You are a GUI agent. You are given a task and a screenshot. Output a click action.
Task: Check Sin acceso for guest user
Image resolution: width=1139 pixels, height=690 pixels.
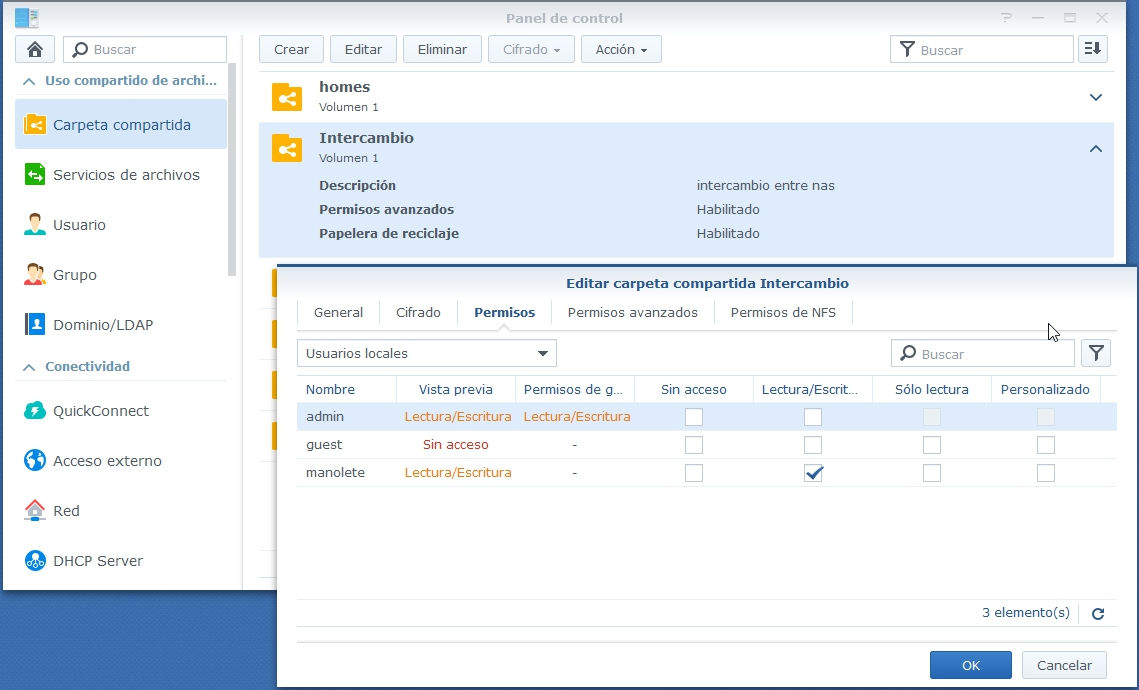tap(694, 445)
